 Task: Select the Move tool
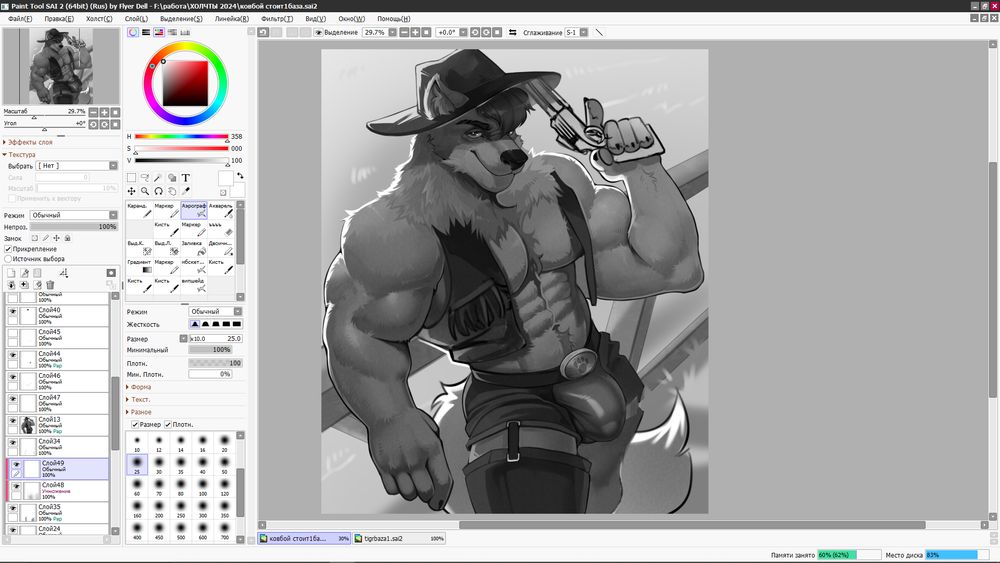point(131,191)
